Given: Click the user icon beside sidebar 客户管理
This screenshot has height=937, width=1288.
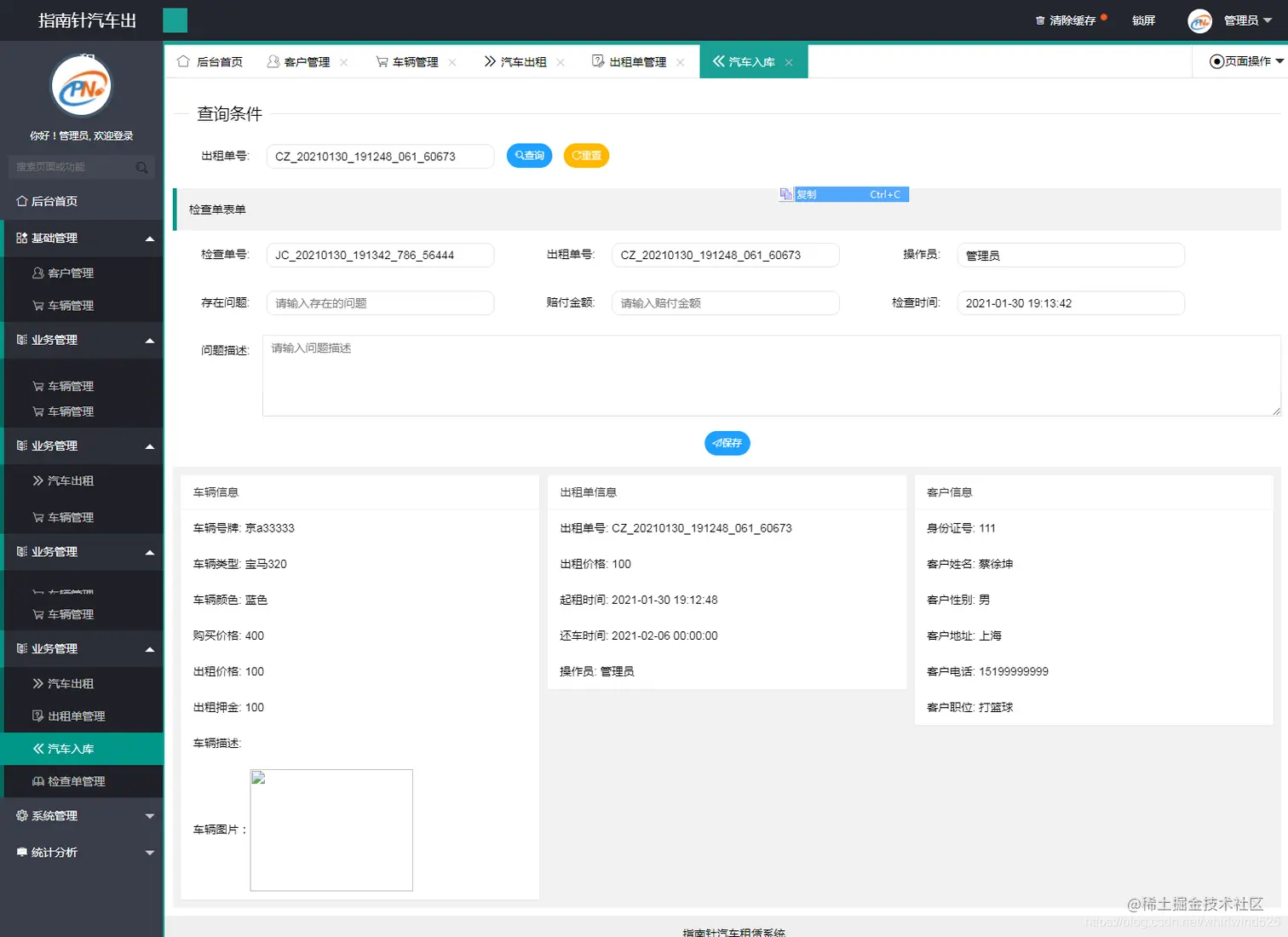Looking at the screenshot, I should (x=38, y=273).
